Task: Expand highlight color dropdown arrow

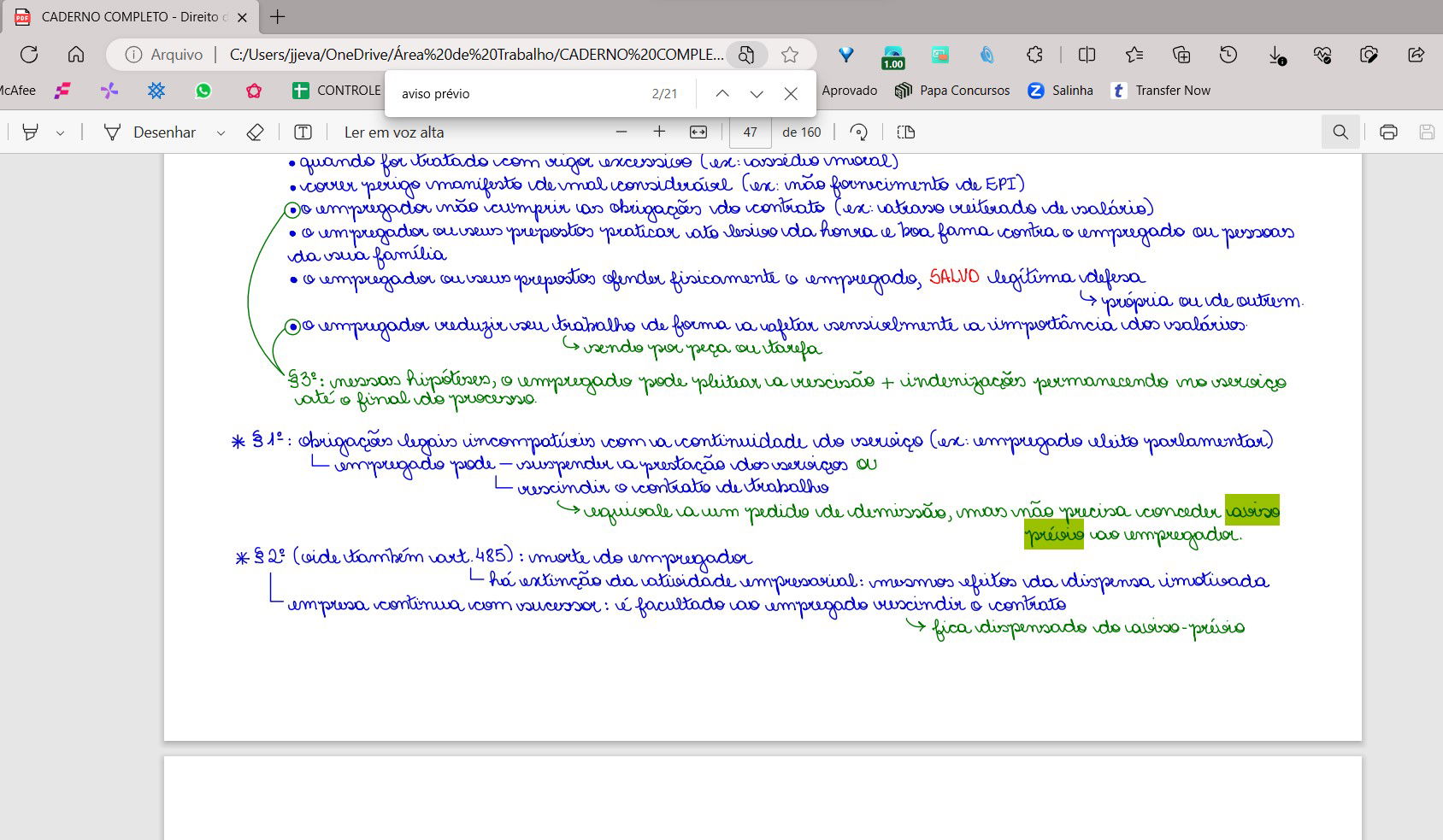Action: [x=60, y=133]
